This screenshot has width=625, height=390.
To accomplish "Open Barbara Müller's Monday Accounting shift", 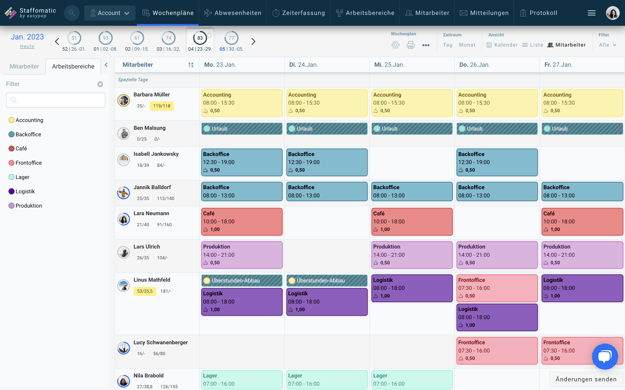I will 242,103.
